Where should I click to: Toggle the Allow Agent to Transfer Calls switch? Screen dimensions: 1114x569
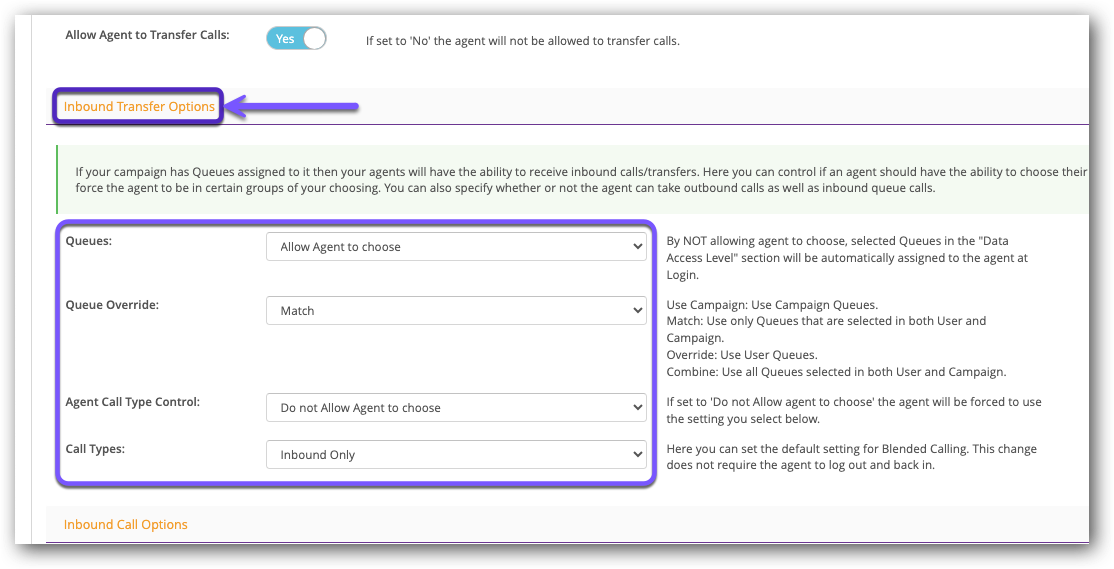tap(296, 38)
